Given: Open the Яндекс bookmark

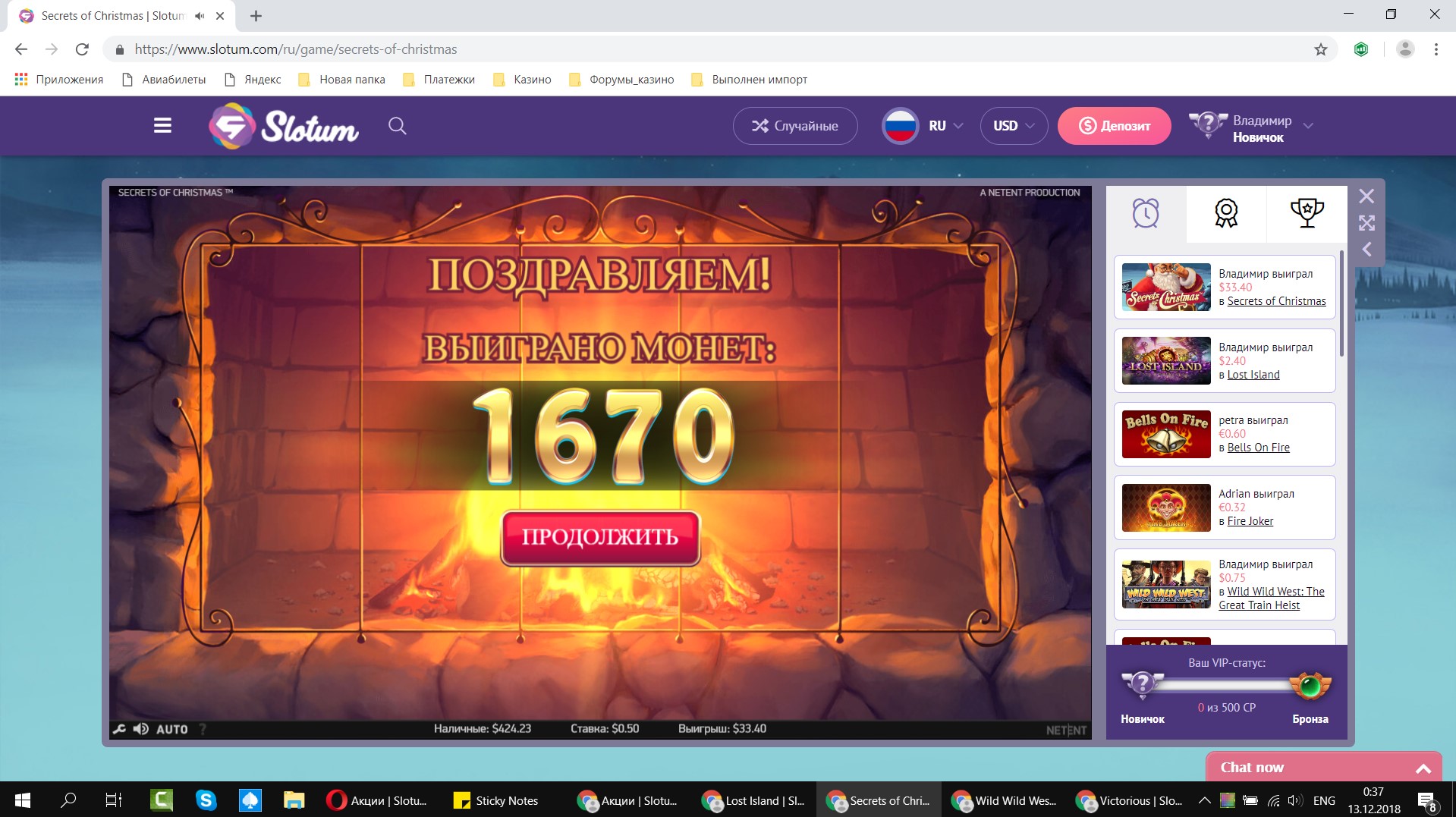Looking at the screenshot, I should pyautogui.click(x=253, y=80).
